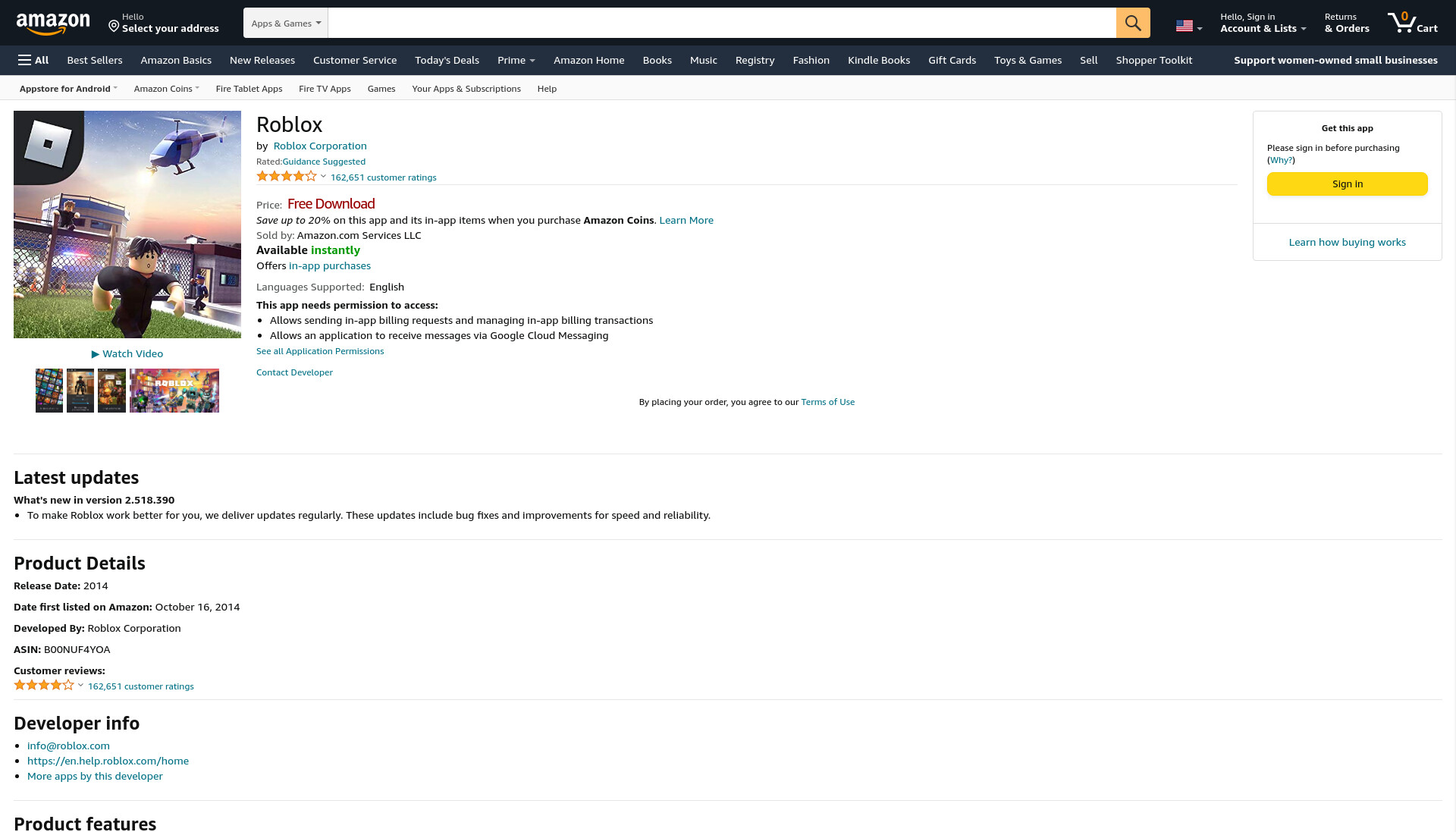Screen dimensions: 1456x832
Task: Select the first screenshot thumbnail
Action: point(49,391)
